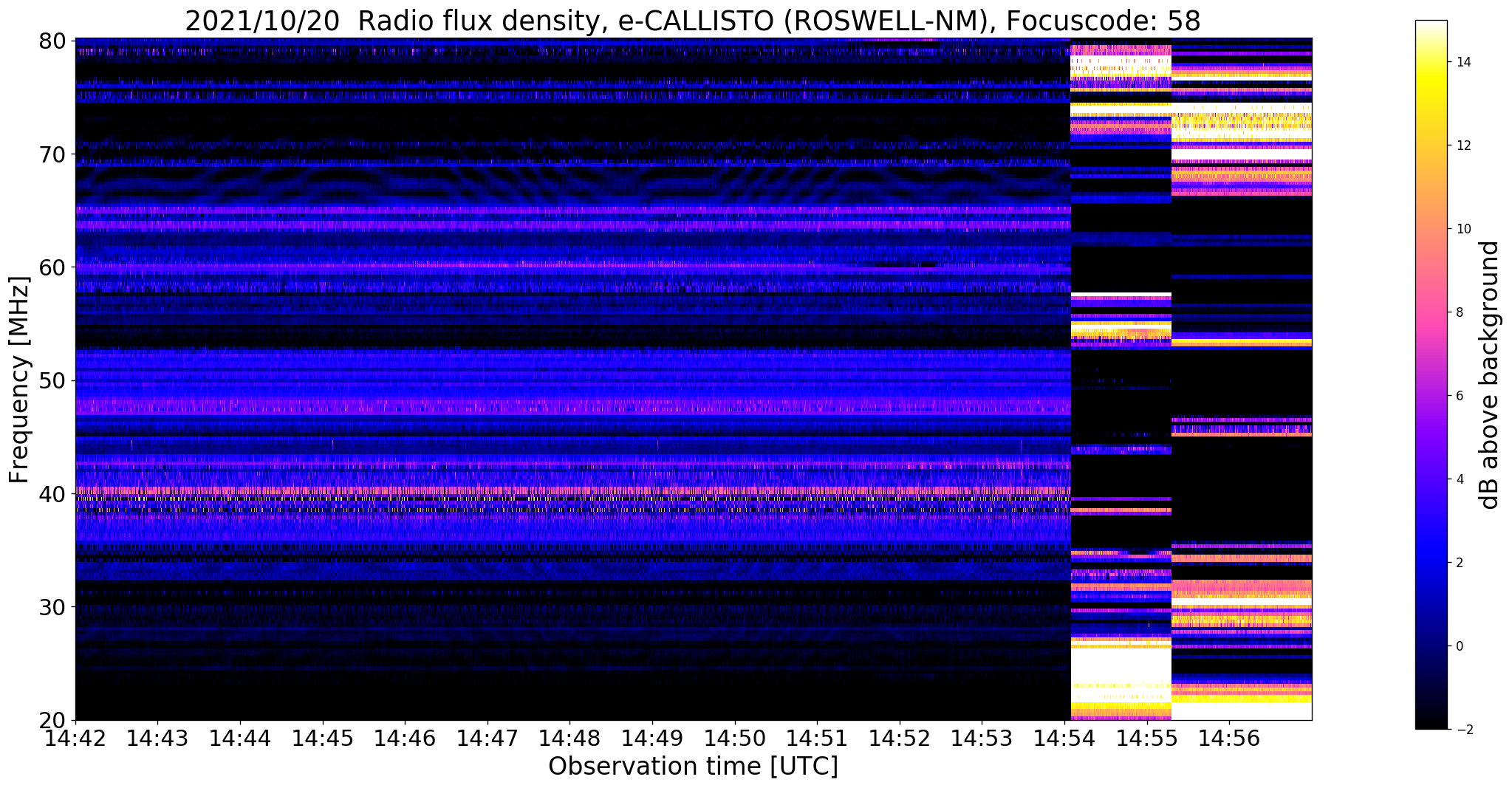Click the 'dB above background' colorbar label
The image size is (1512, 788).
click(x=1490, y=375)
